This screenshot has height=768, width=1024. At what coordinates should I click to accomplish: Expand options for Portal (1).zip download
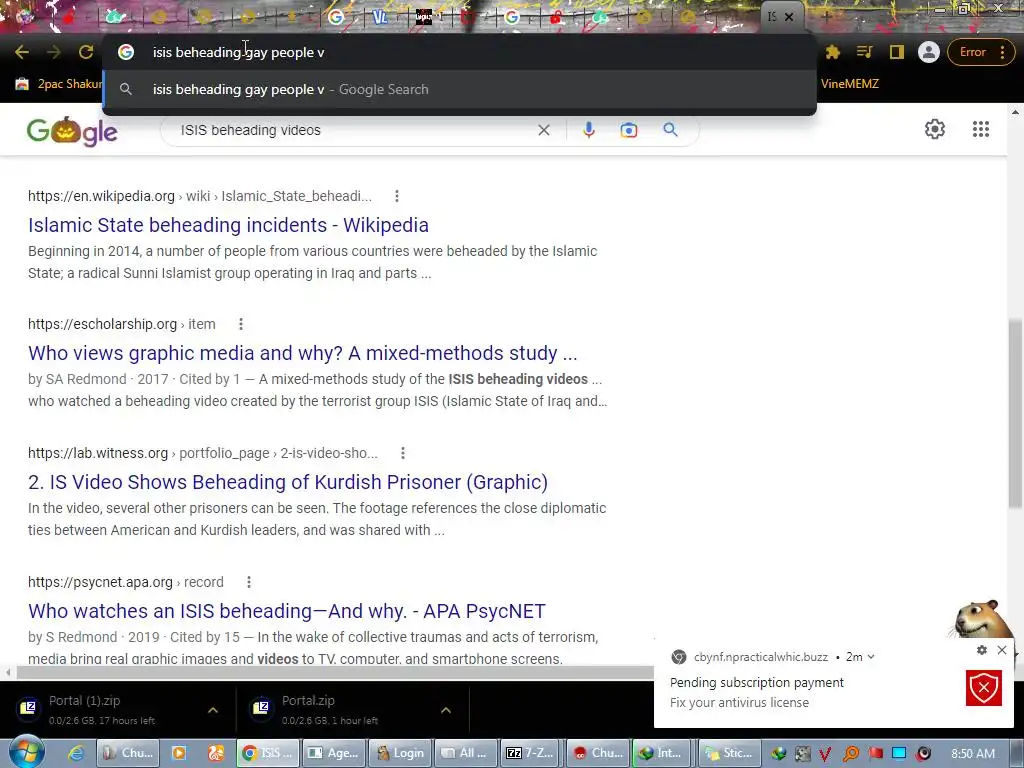click(x=213, y=710)
